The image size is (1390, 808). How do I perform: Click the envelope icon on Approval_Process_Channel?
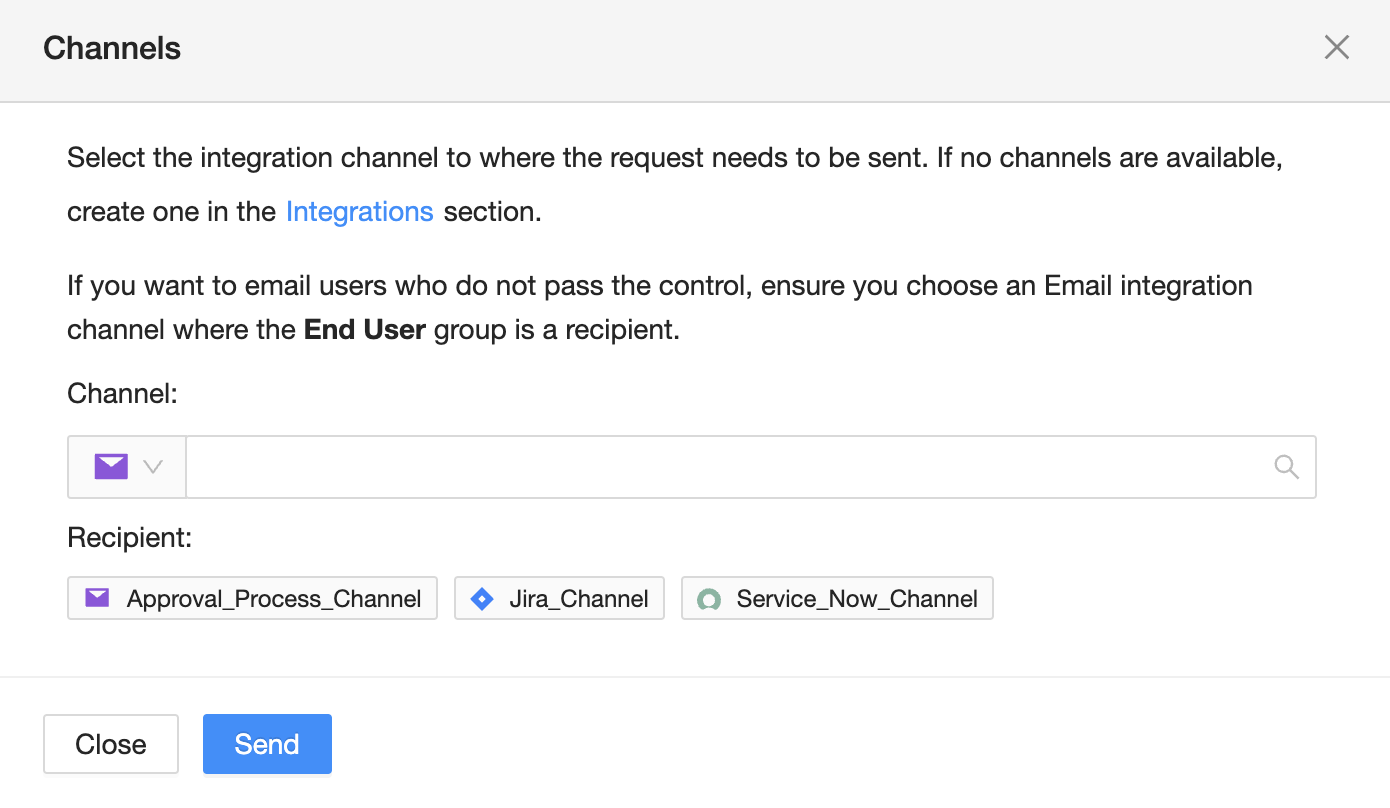(97, 599)
